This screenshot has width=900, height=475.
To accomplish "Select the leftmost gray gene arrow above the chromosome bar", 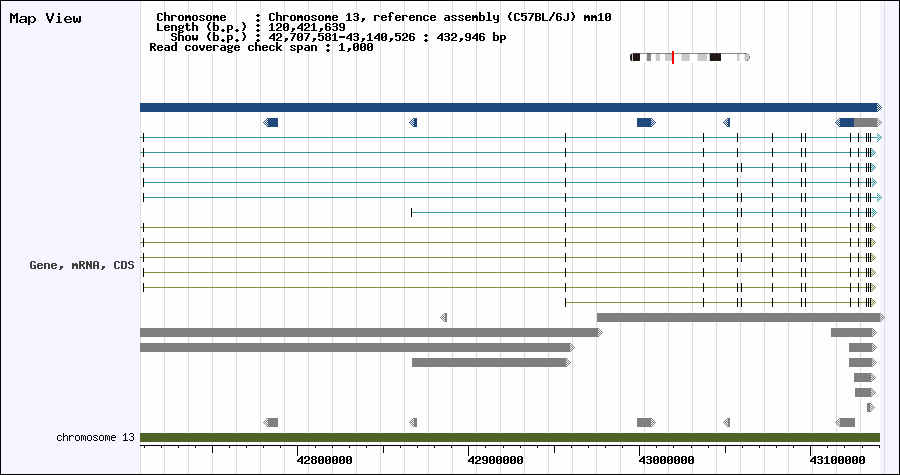I will [x=270, y=422].
